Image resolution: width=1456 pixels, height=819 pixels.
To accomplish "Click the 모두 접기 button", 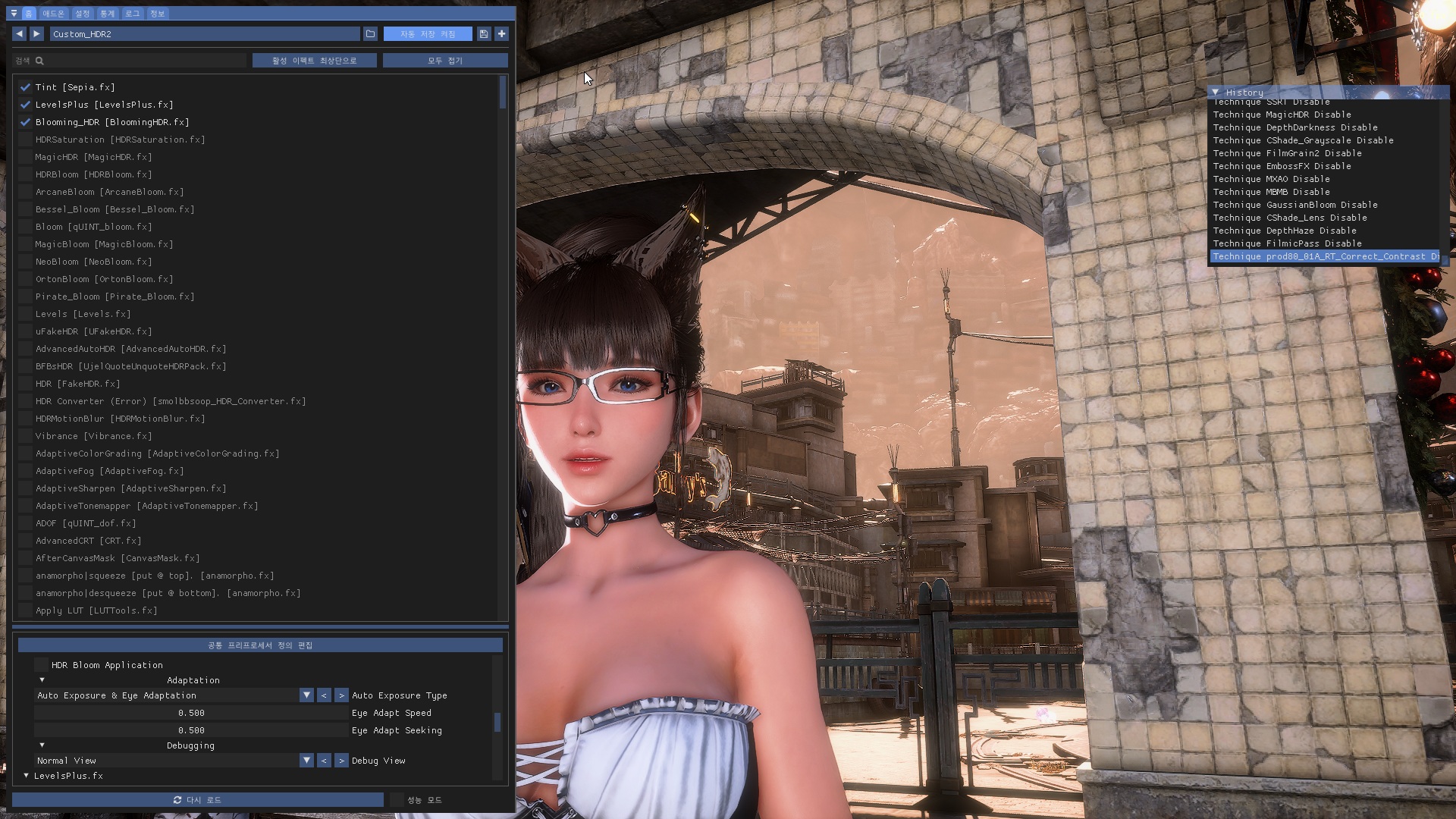I will coord(445,60).
